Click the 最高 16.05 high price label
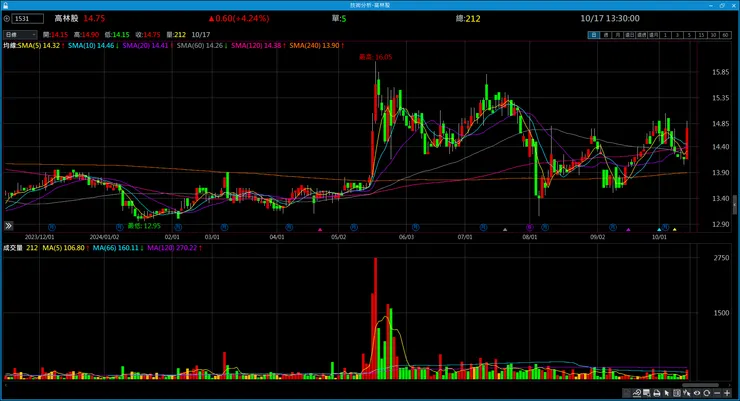 [376, 57]
